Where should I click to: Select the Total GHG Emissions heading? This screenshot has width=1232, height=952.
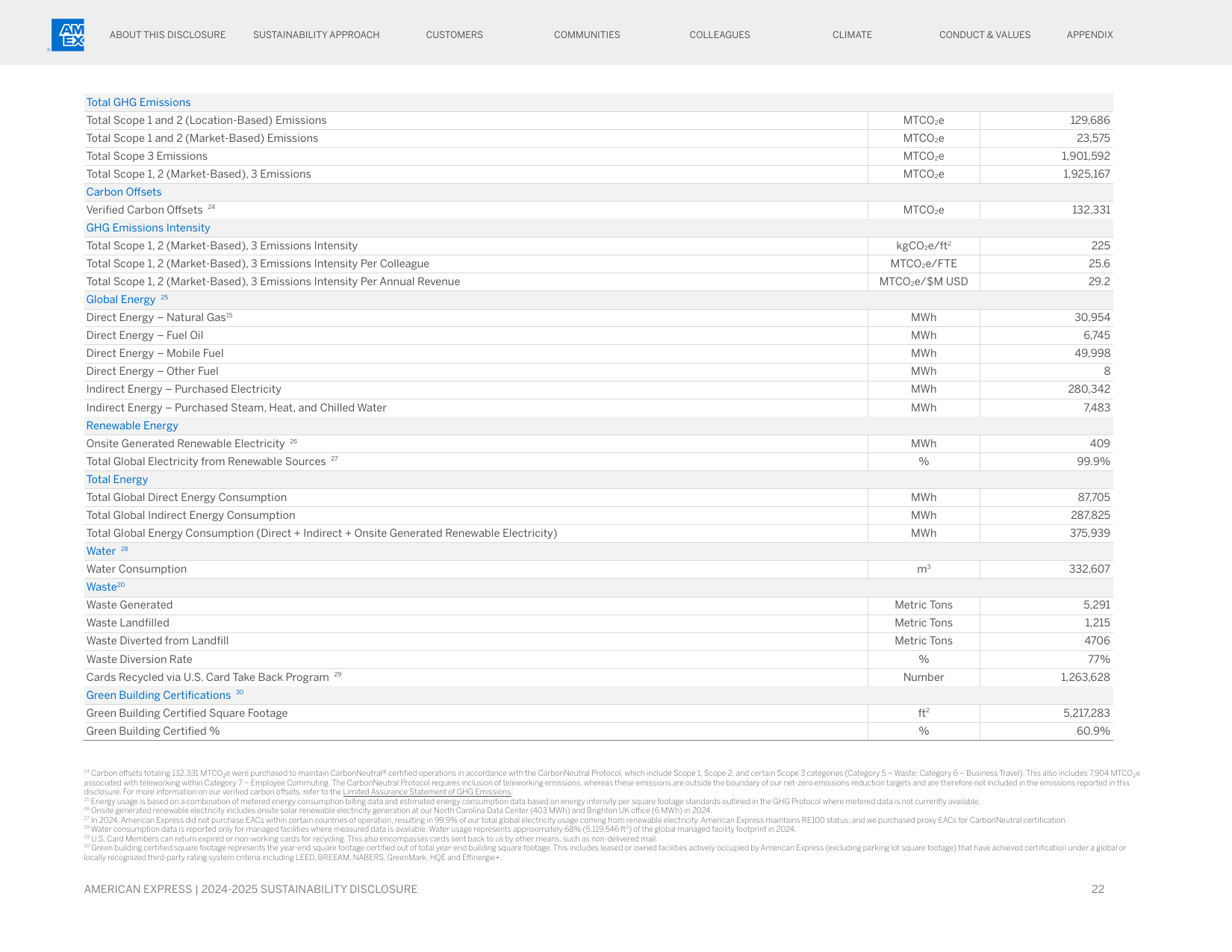coord(138,102)
